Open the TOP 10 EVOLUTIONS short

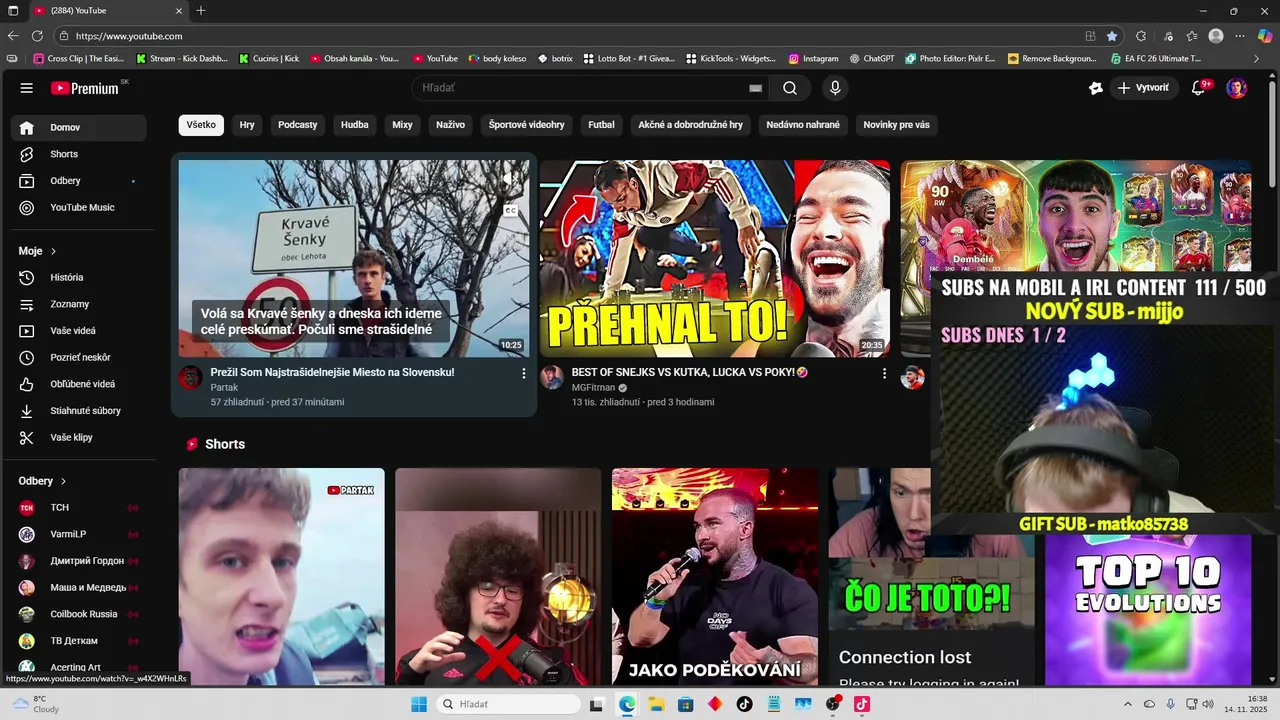point(1148,609)
